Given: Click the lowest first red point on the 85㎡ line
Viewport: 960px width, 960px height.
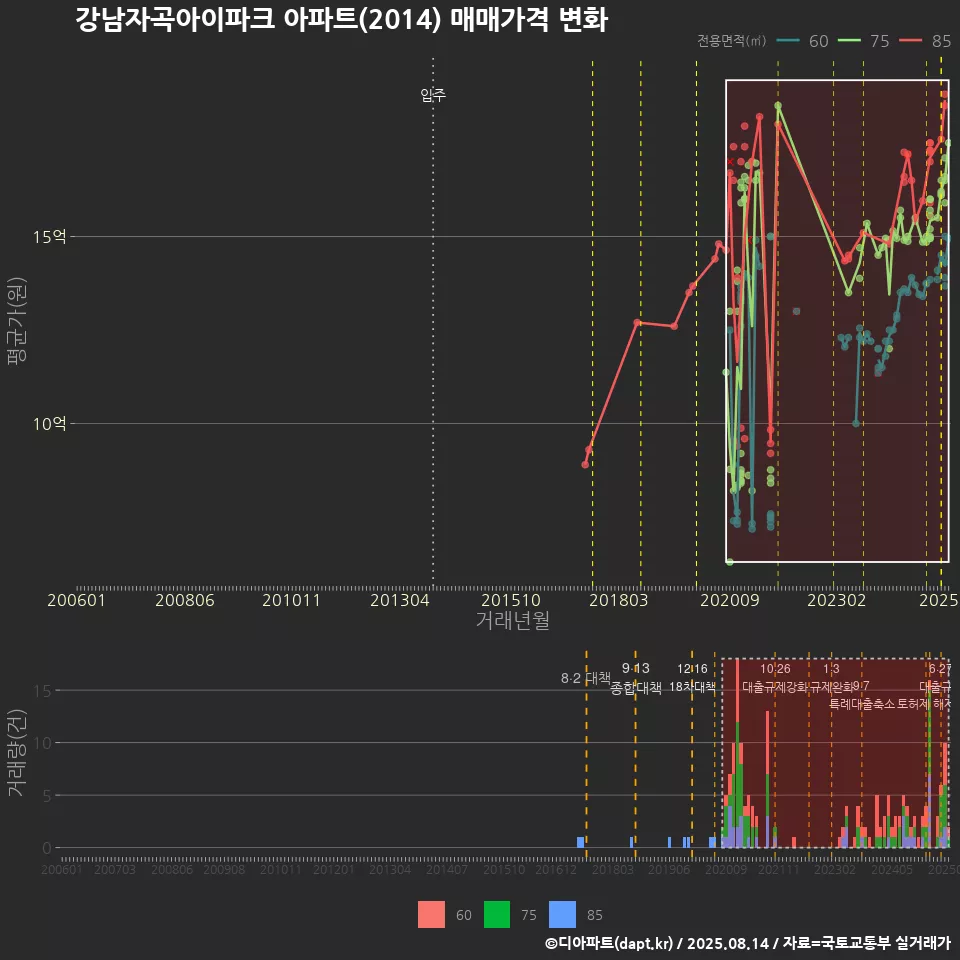Looking at the screenshot, I should point(585,465).
